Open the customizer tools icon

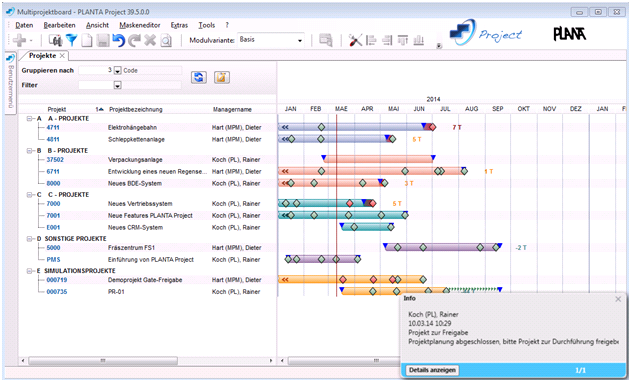tap(355, 40)
